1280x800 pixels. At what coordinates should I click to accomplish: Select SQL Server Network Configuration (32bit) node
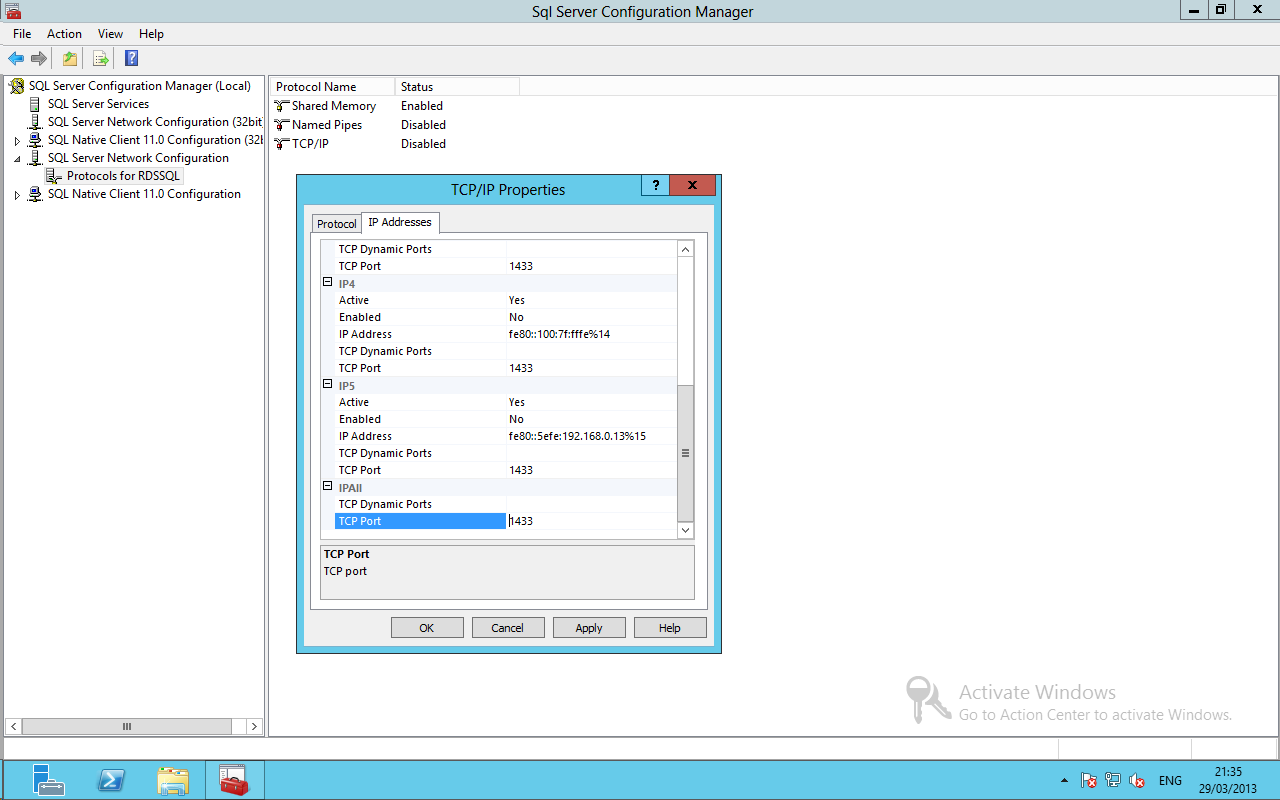tap(154, 122)
